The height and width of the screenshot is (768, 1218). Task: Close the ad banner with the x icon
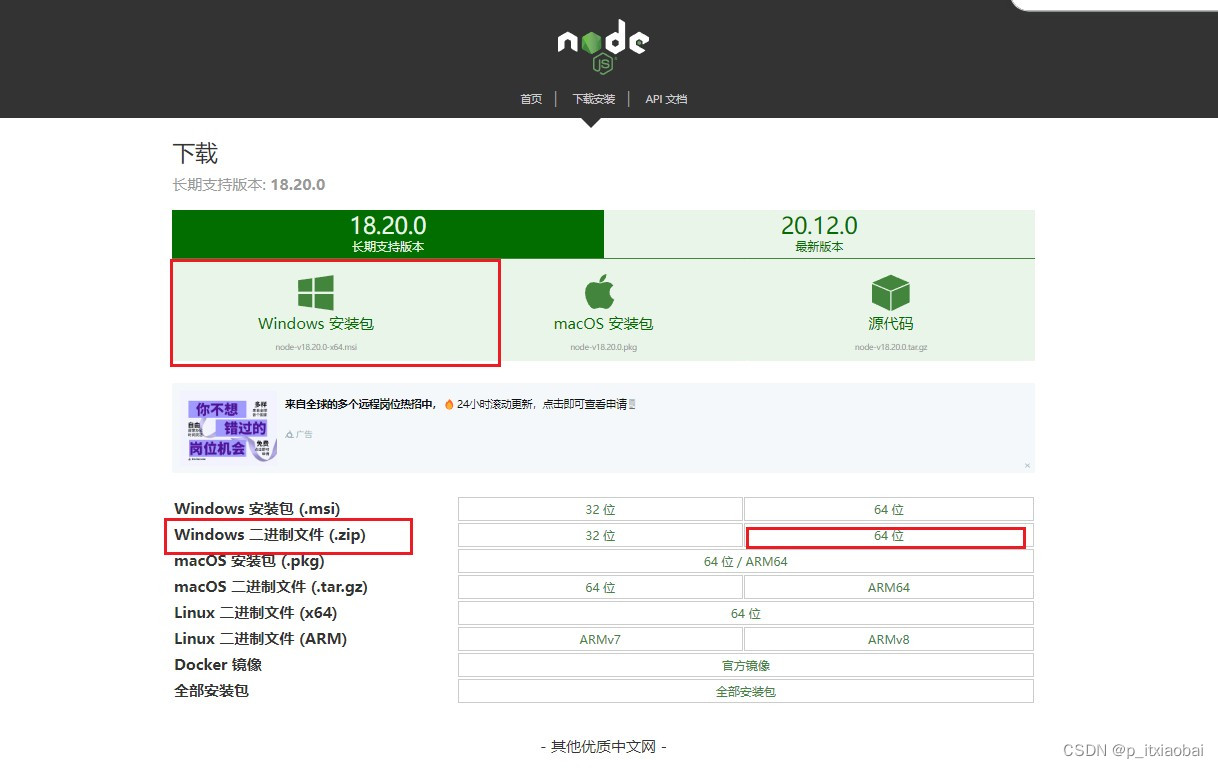[1027, 465]
